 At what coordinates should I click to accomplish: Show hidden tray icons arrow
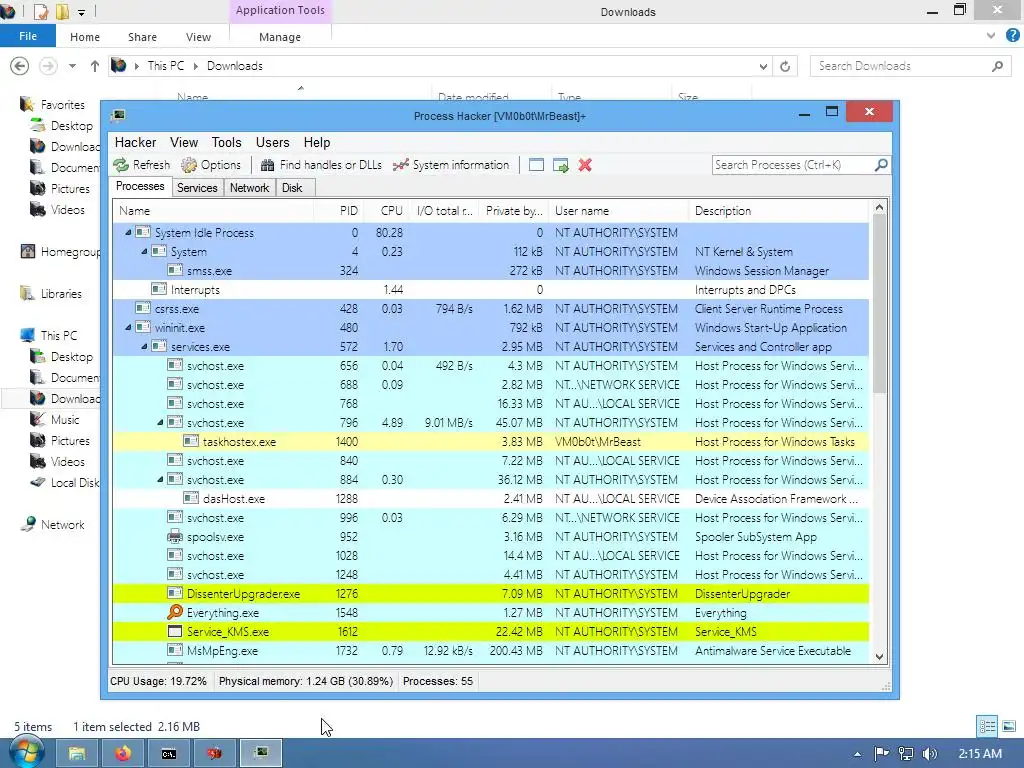click(857, 754)
